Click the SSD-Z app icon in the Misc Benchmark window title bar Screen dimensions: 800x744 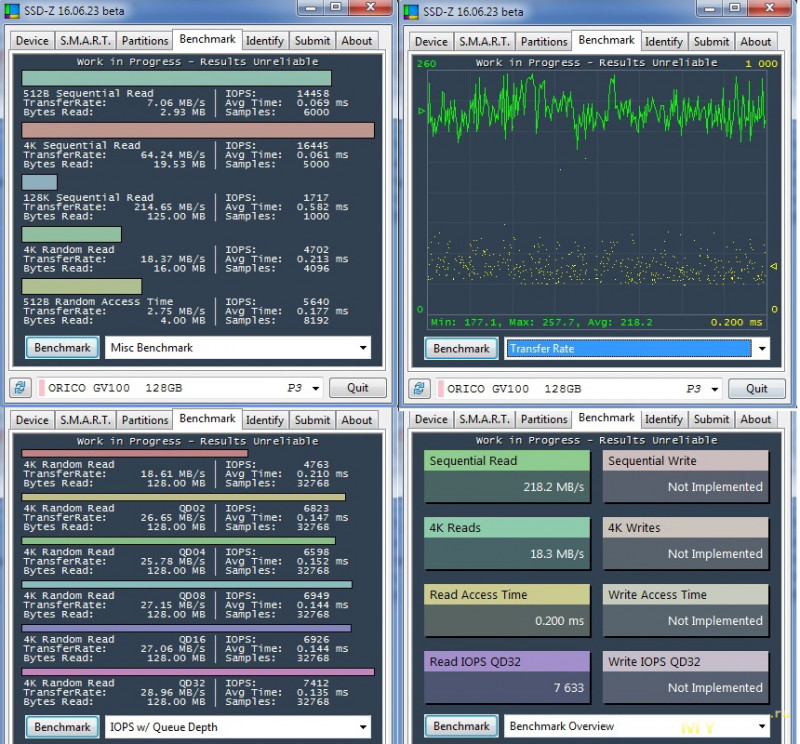pos(11,12)
